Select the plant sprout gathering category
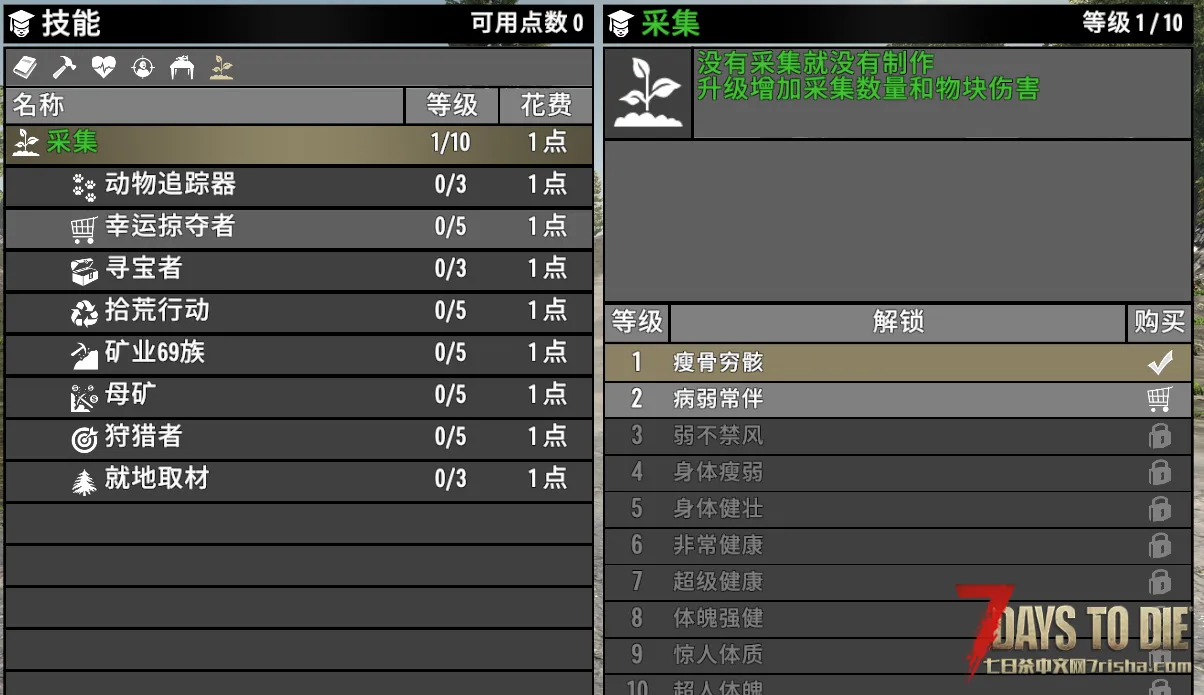Viewport: 1204px width, 695px height. pos(221,67)
